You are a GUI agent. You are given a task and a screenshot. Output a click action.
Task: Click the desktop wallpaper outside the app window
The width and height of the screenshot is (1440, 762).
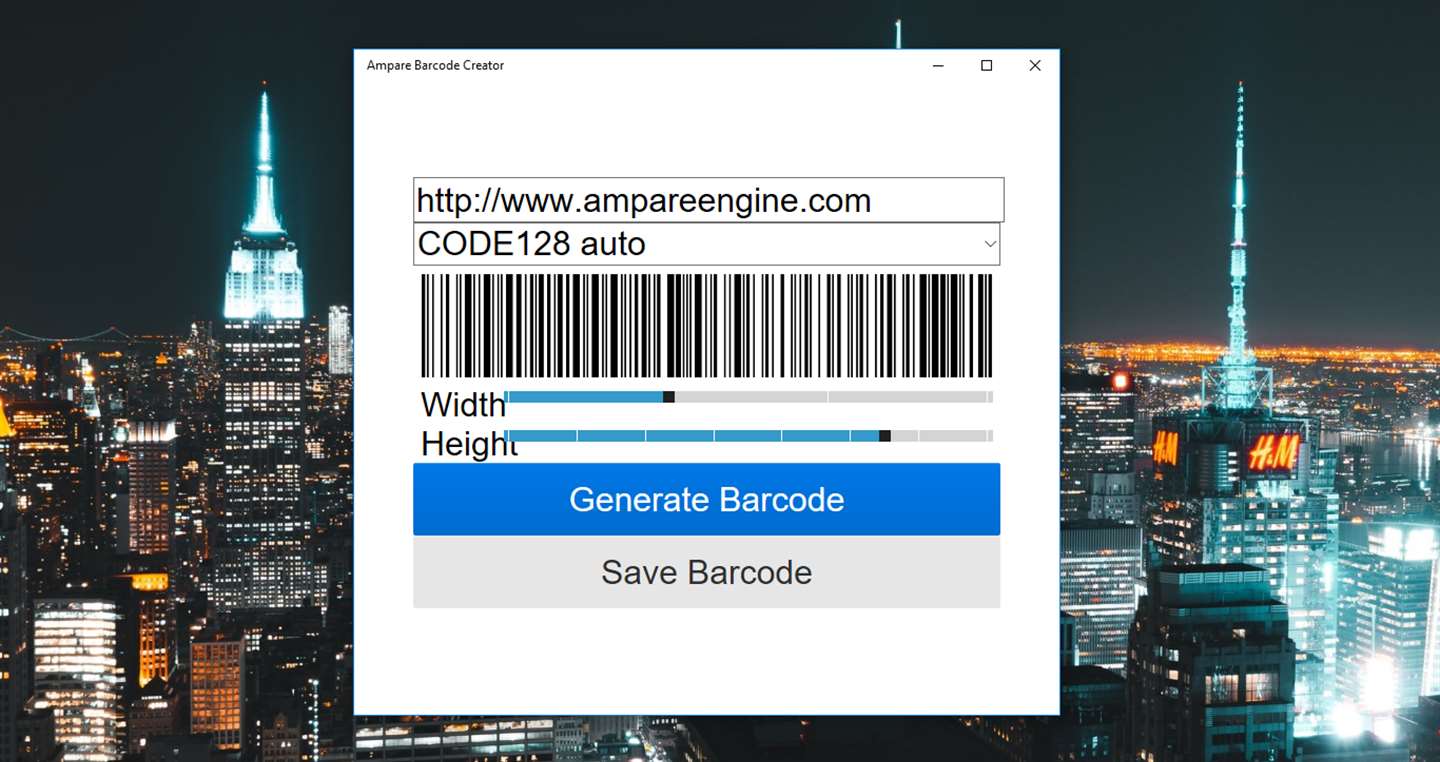coord(180,200)
